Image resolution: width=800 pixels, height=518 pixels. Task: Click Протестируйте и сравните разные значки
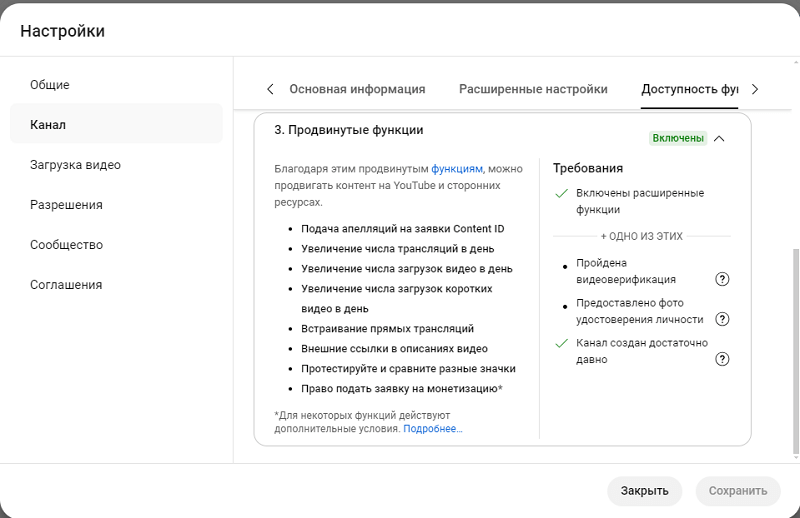pyautogui.click(x=408, y=368)
